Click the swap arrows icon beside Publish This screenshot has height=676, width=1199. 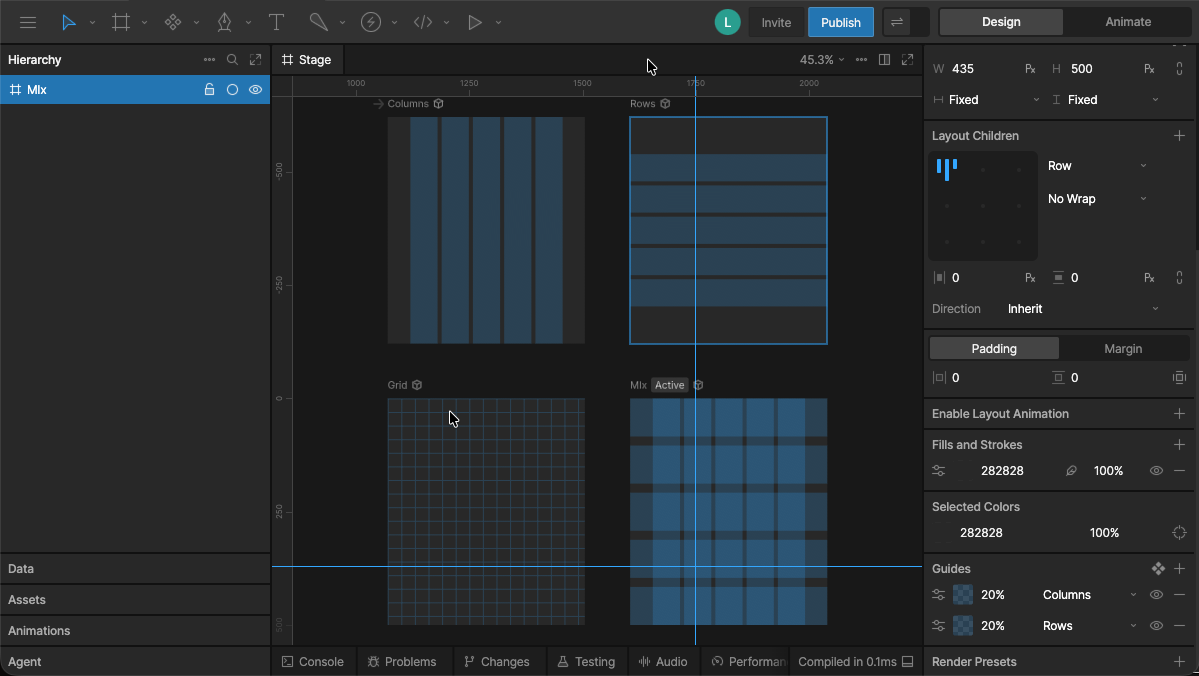pos(897,22)
